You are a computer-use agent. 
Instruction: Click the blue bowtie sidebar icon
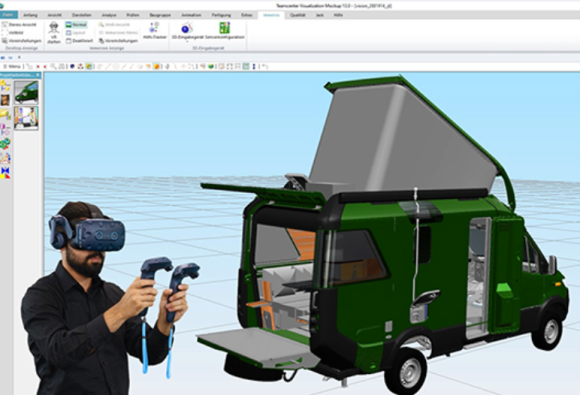tap(5, 173)
